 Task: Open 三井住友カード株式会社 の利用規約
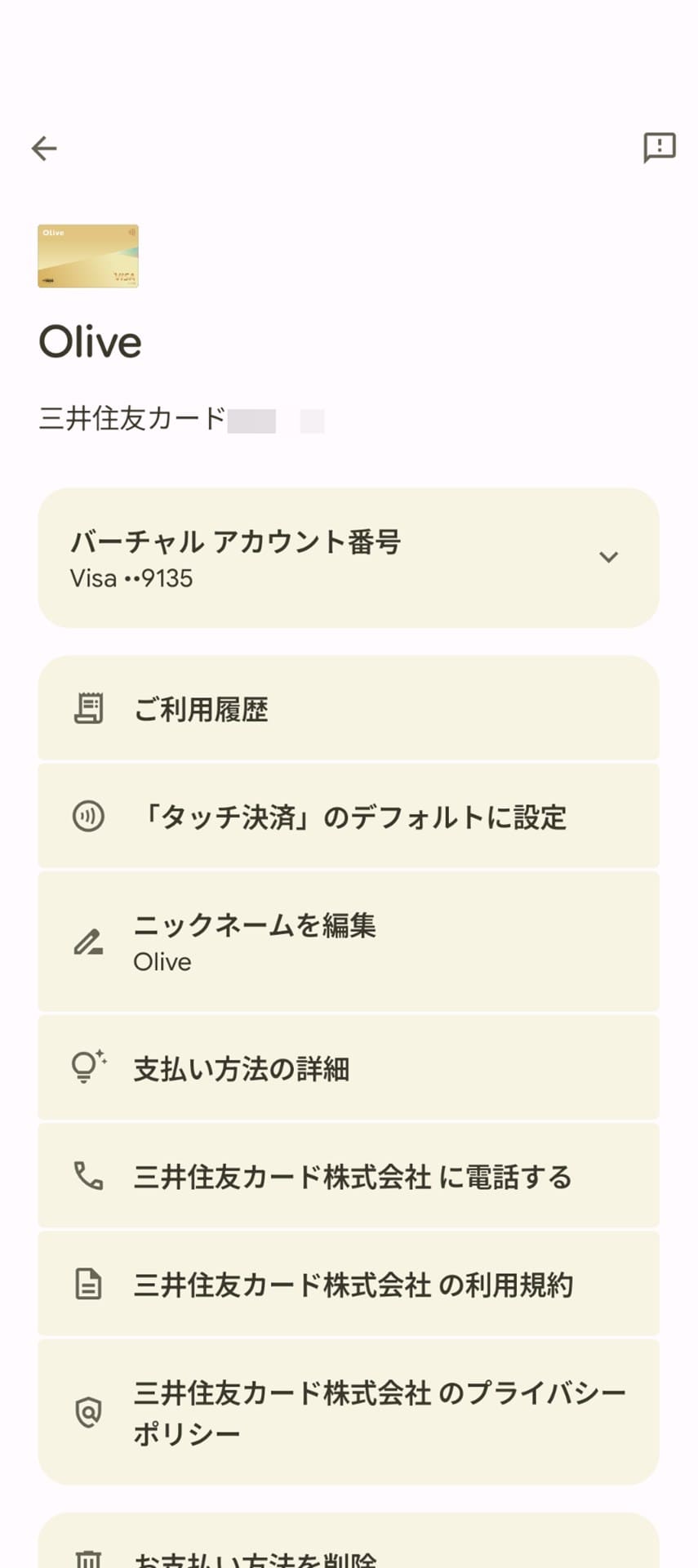(x=349, y=1284)
